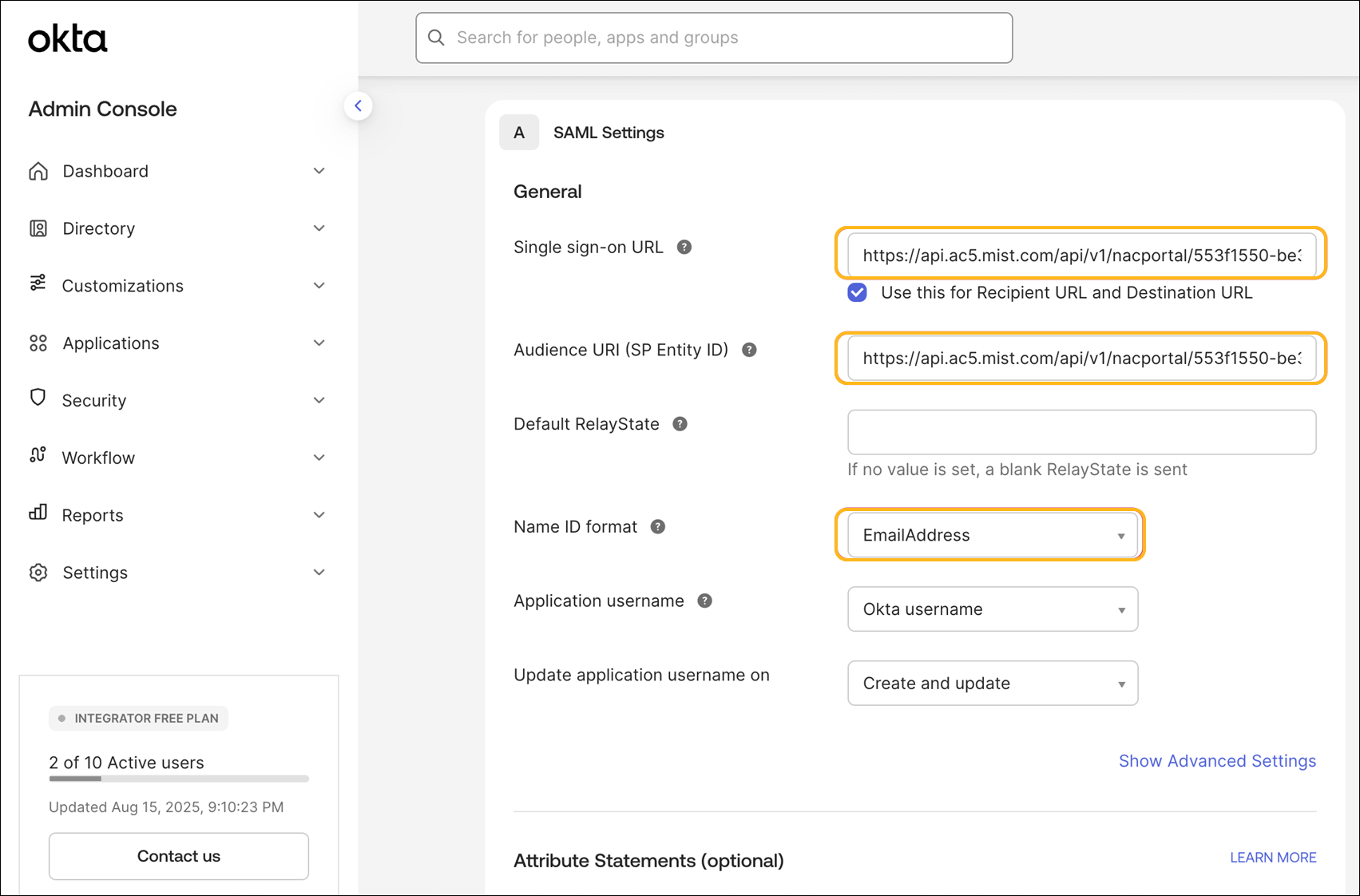Click the LEARN MORE link
Viewport: 1360px width, 896px height.
tap(1272, 858)
